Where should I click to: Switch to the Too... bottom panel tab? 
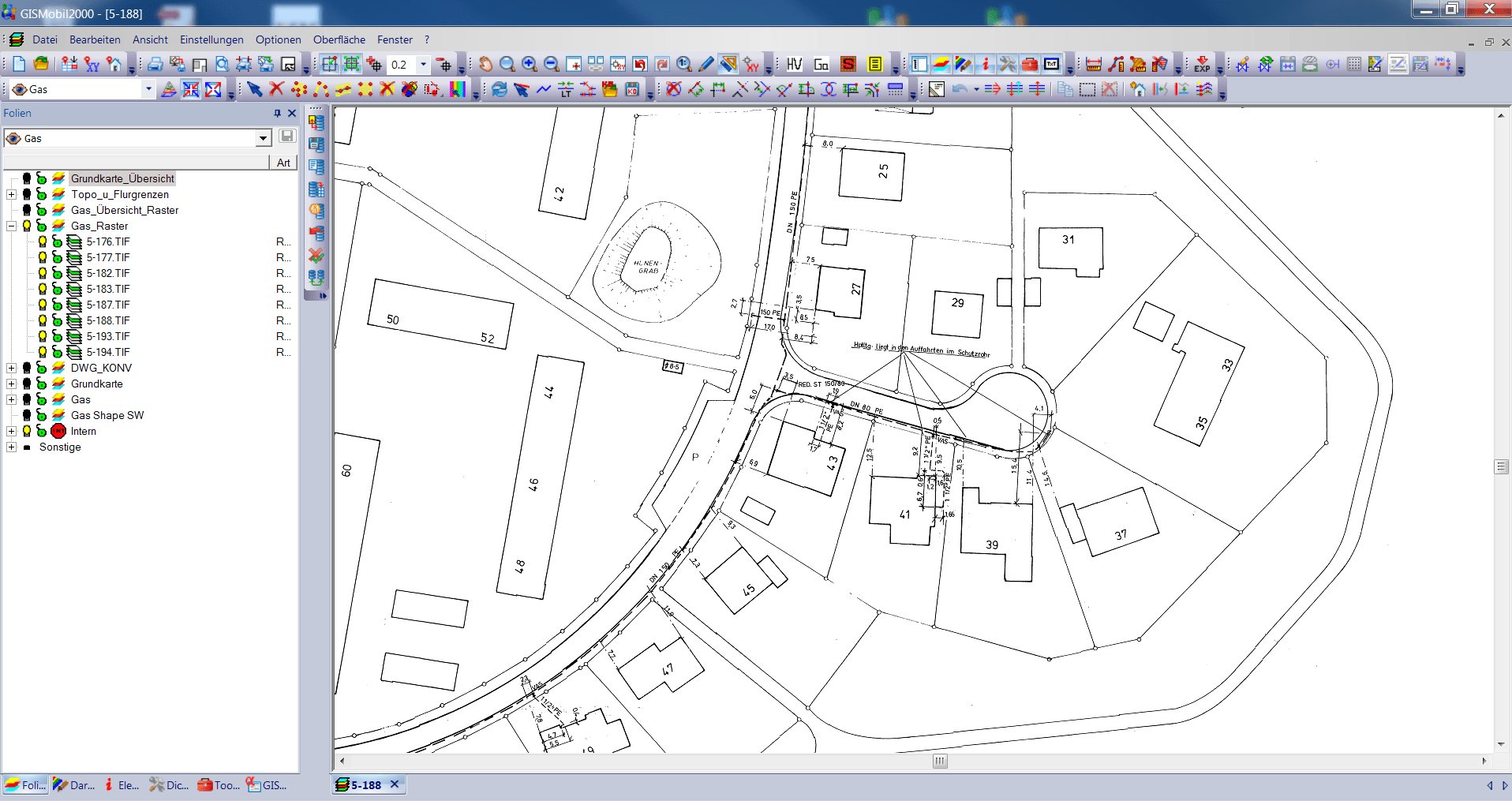pos(219,785)
